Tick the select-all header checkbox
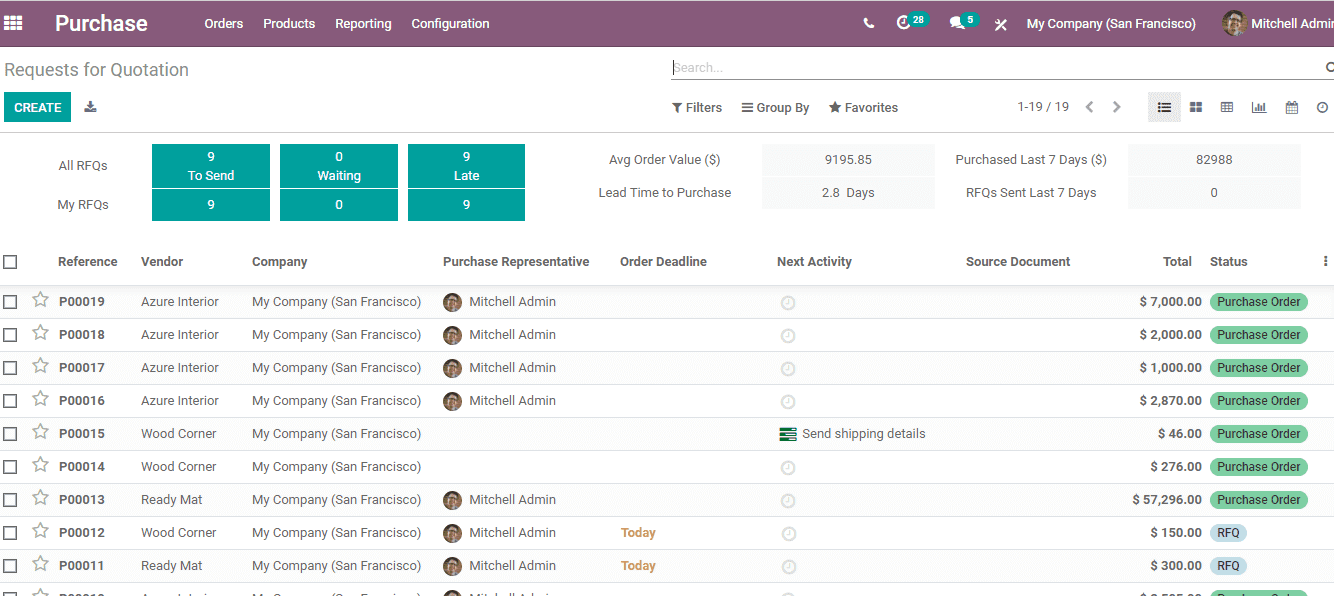1334x596 pixels. pyautogui.click(x=10, y=262)
